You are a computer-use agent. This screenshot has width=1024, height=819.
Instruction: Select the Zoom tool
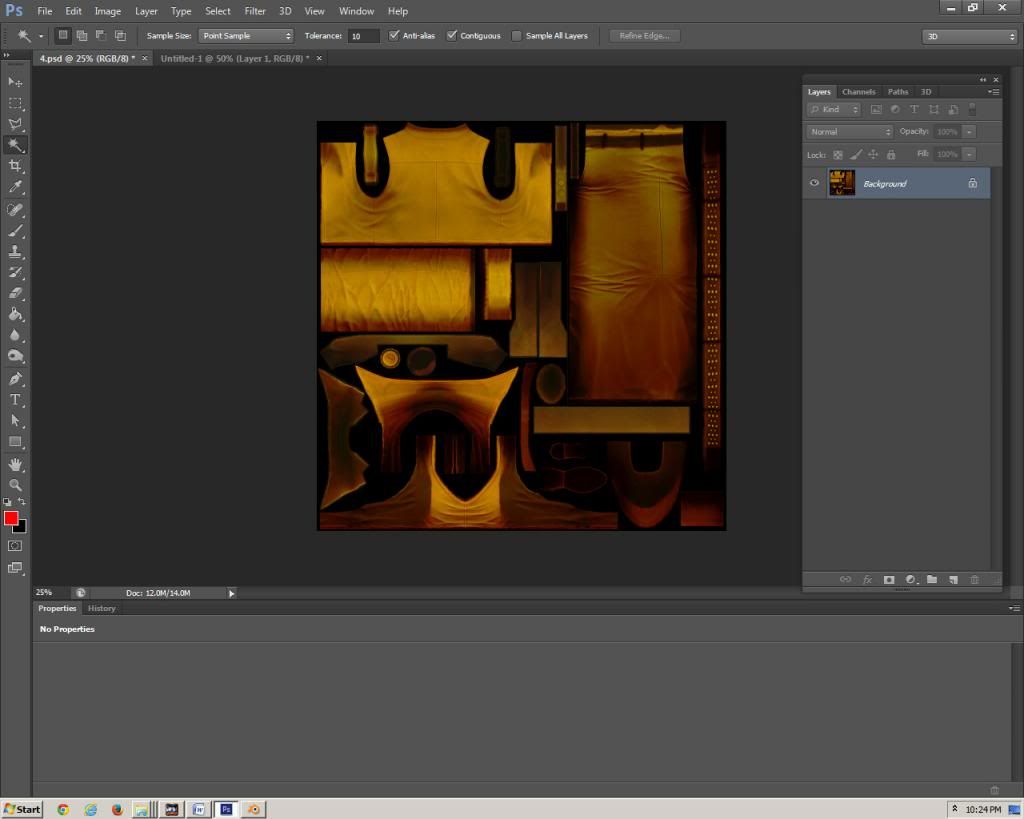[15, 485]
